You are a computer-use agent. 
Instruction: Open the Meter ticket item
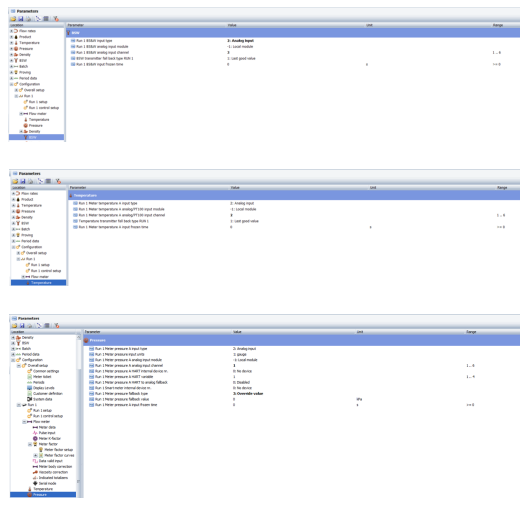tap(42, 377)
